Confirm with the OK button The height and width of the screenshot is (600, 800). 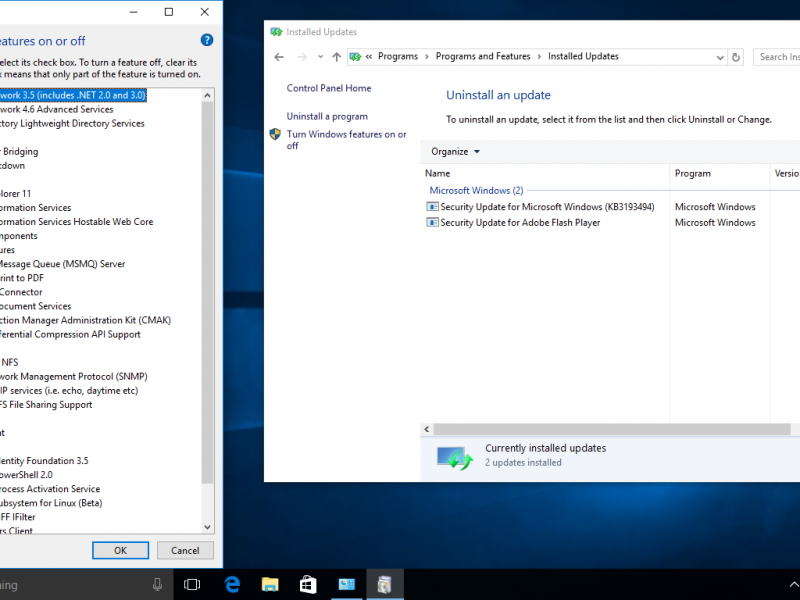[120, 551]
